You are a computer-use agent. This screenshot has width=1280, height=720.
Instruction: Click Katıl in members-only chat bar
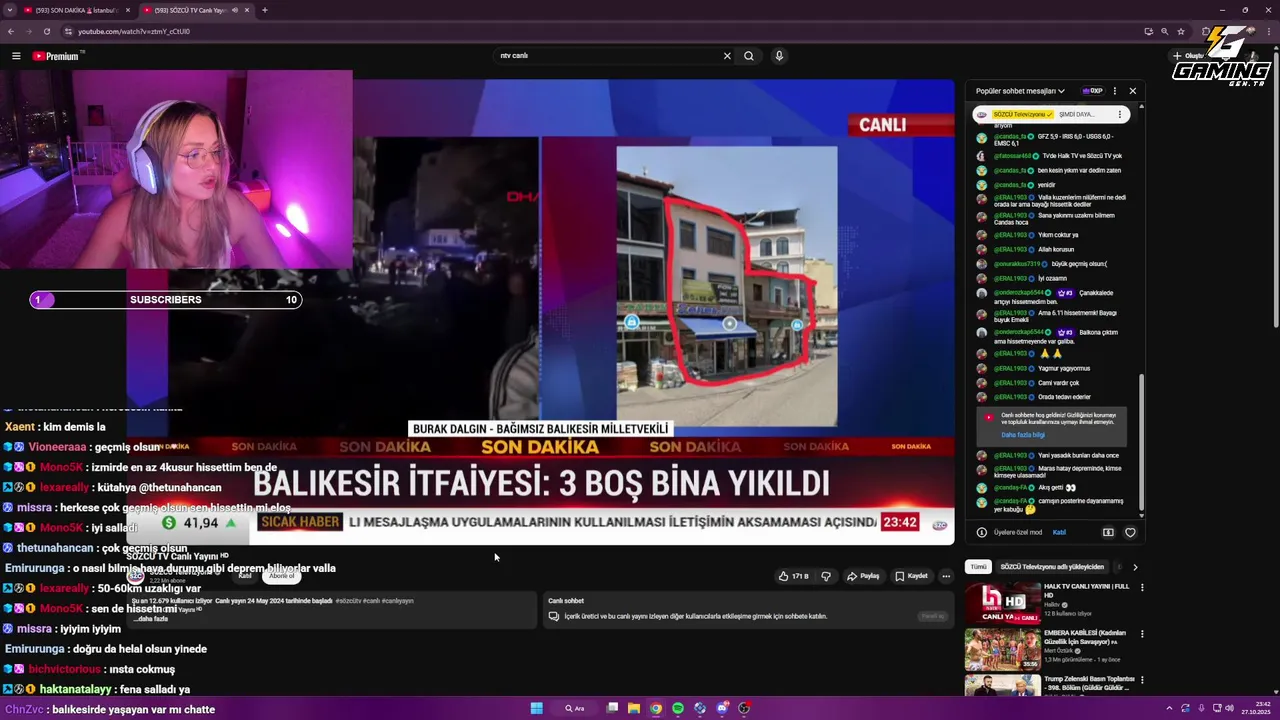coord(1059,532)
